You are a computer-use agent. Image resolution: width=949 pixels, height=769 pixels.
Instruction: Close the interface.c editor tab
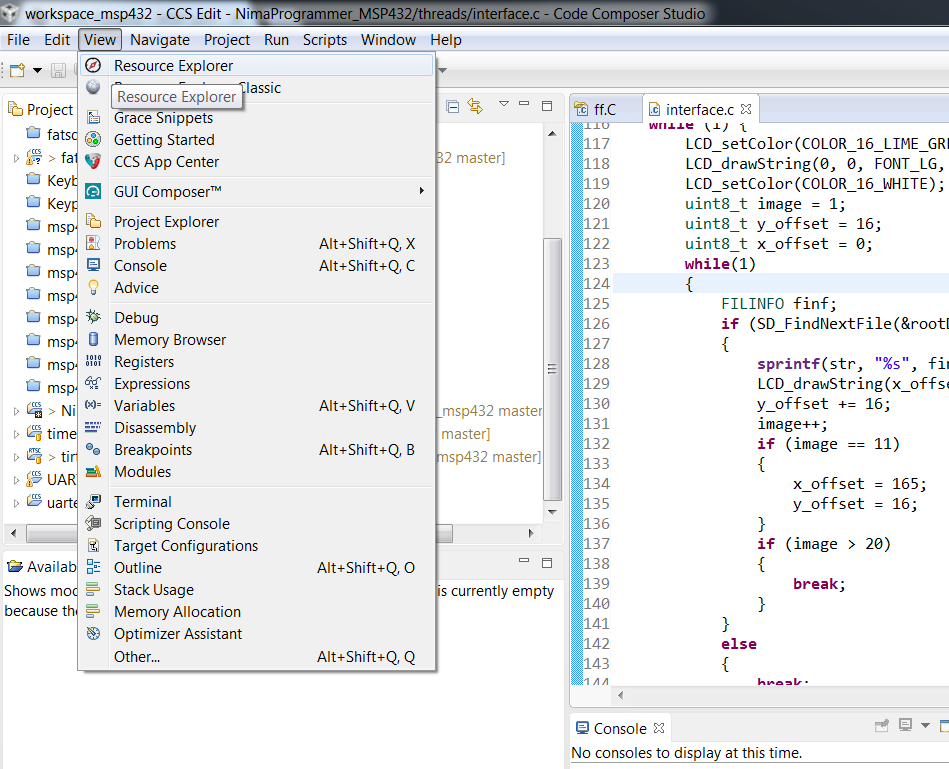click(x=746, y=109)
